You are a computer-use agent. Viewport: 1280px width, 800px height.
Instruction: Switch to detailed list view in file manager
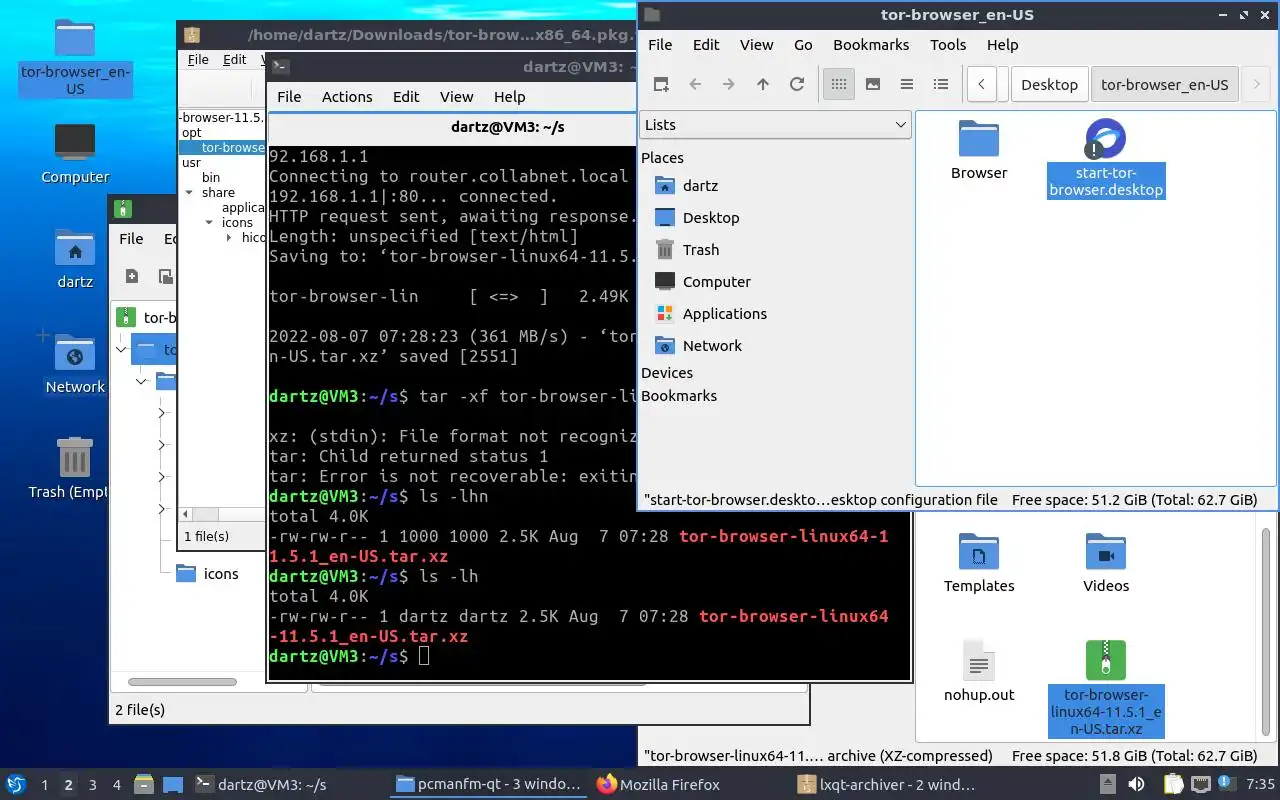pos(941,84)
